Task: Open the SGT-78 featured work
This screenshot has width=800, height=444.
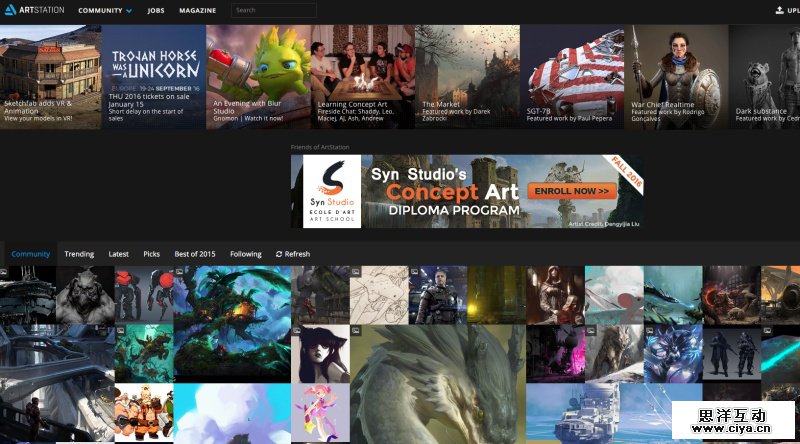Action: pyautogui.click(x=572, y=77)
